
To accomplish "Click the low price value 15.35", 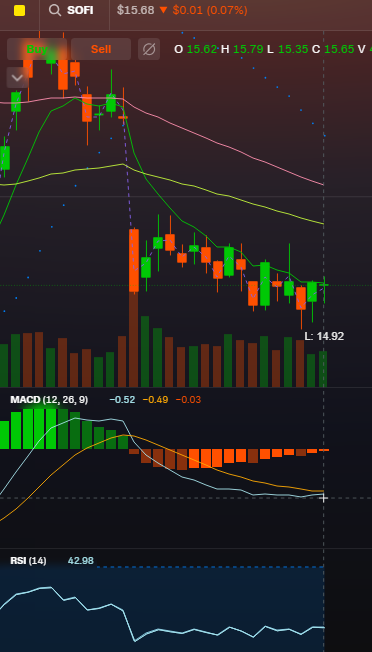I will click(x=293, y=49).
